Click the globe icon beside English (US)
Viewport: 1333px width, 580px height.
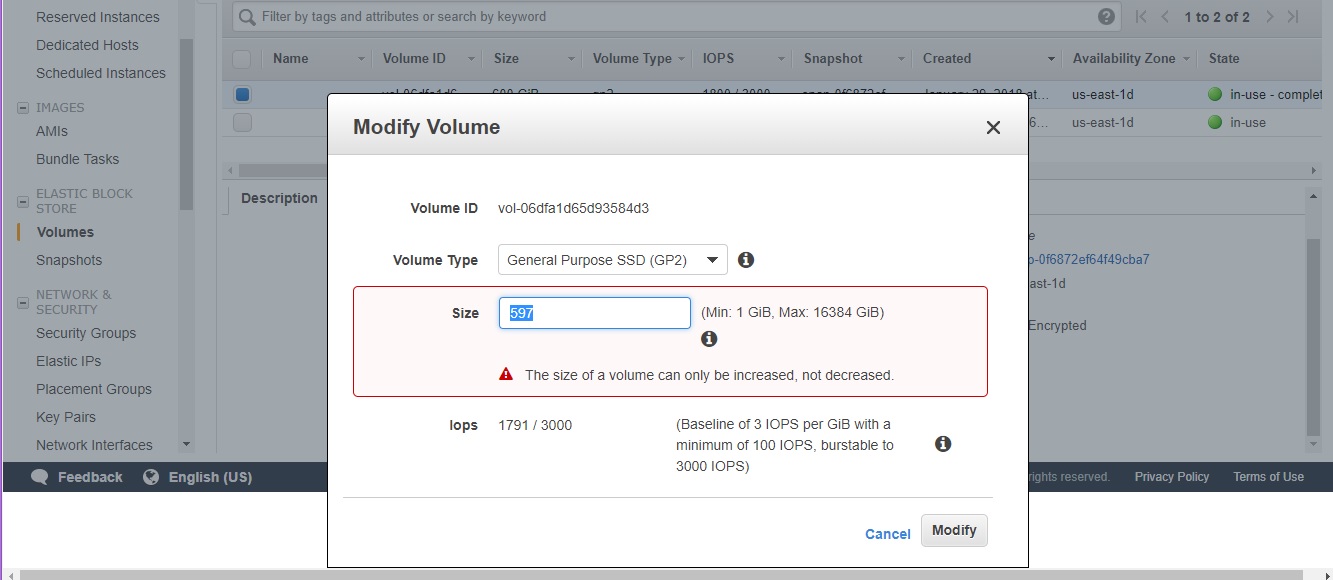[x=150, y=477]
